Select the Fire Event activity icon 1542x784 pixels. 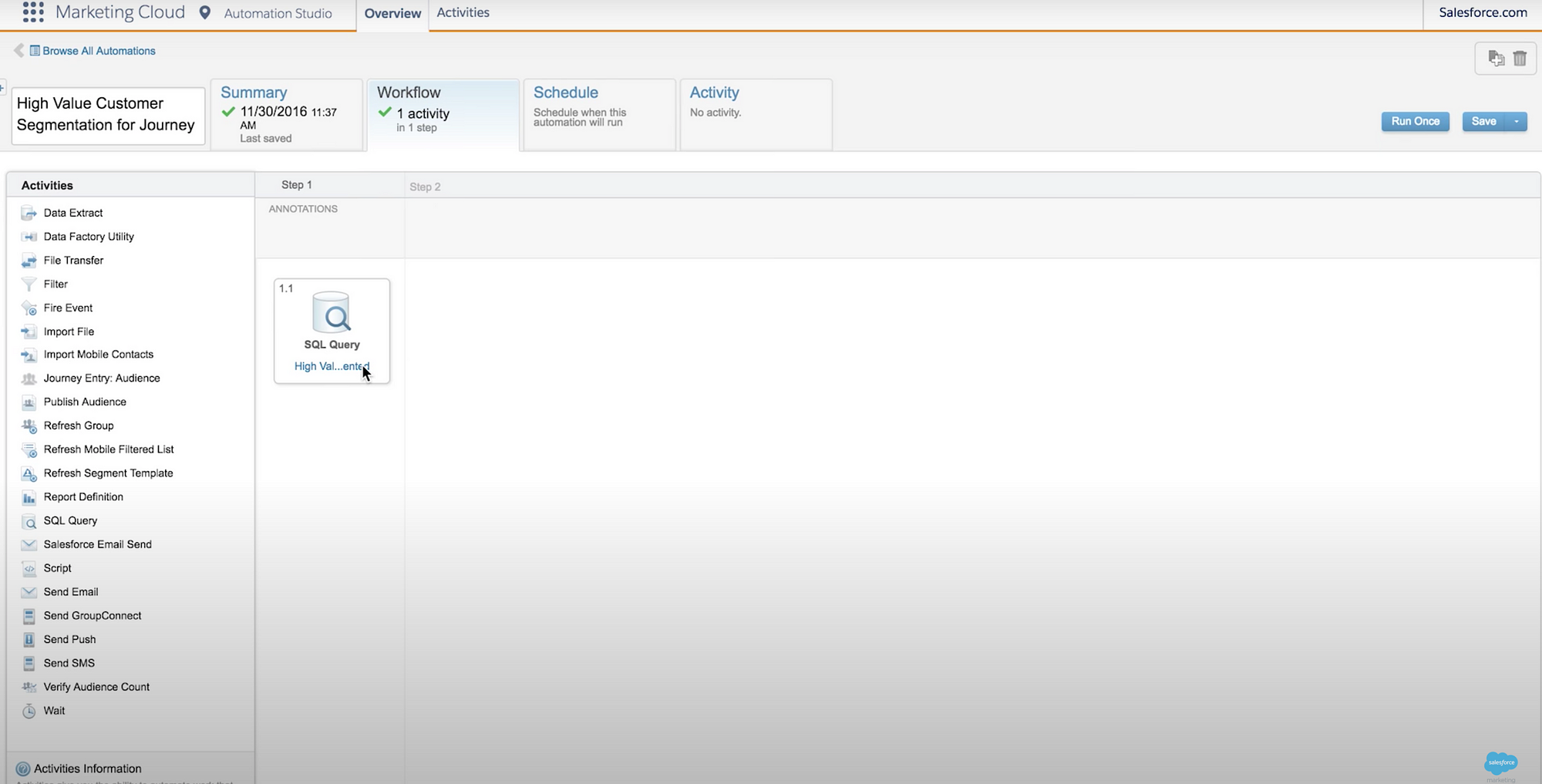pos(29,308)
